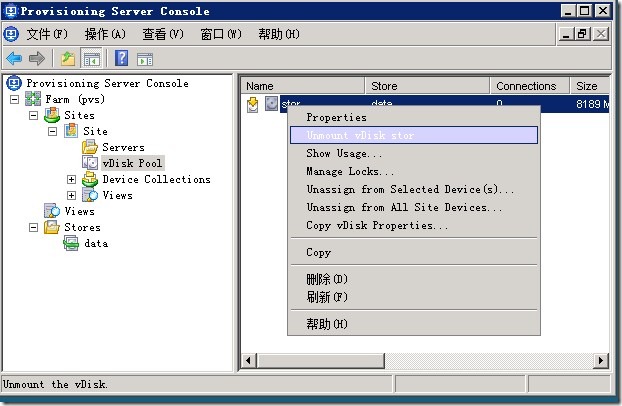Open the 窗口(W) menu

[x=221, y=34]
